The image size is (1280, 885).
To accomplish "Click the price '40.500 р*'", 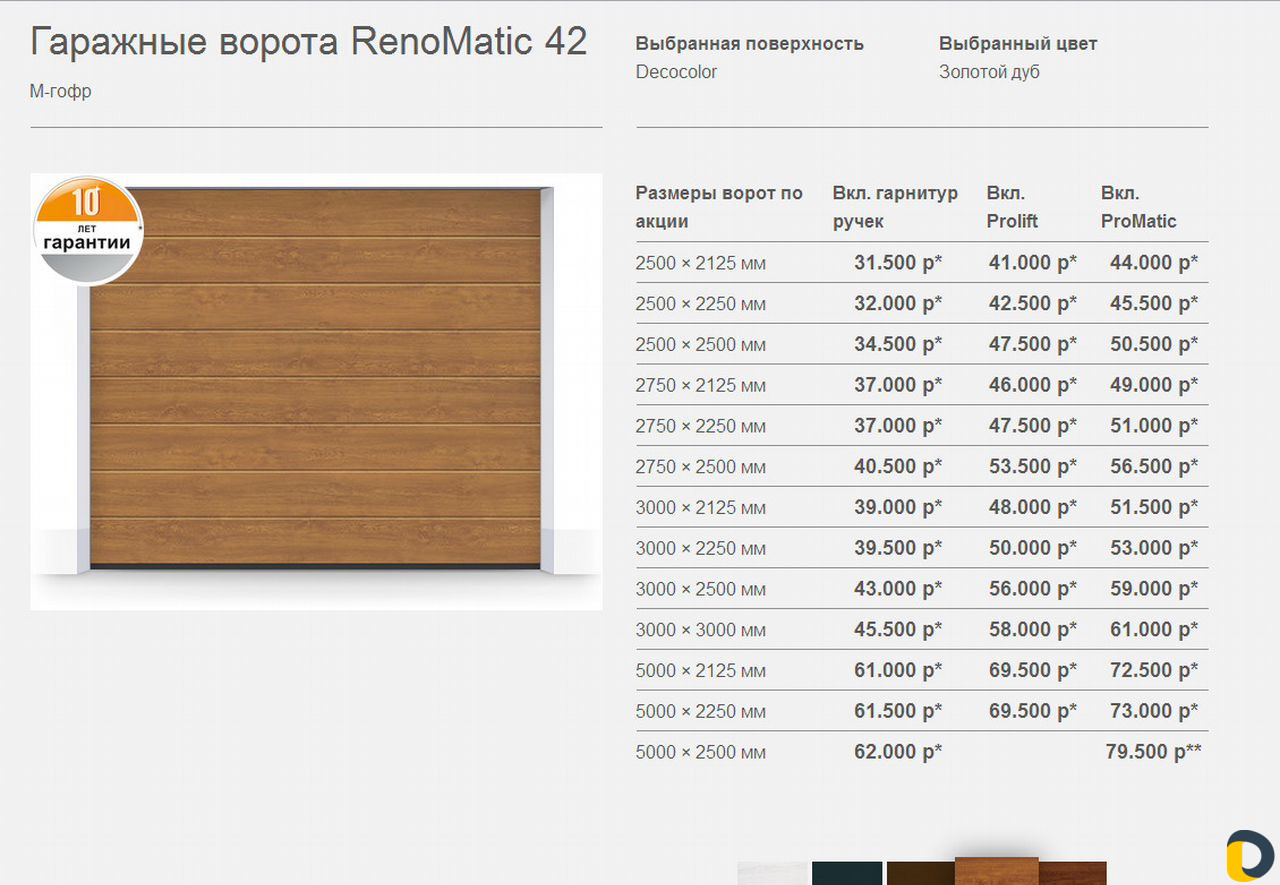I will 898,467.
